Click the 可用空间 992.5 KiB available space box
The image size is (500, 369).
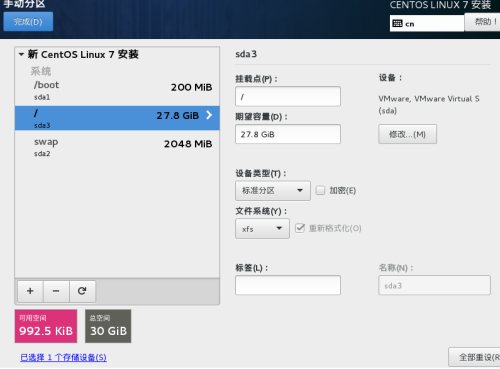tap(46, 326)
